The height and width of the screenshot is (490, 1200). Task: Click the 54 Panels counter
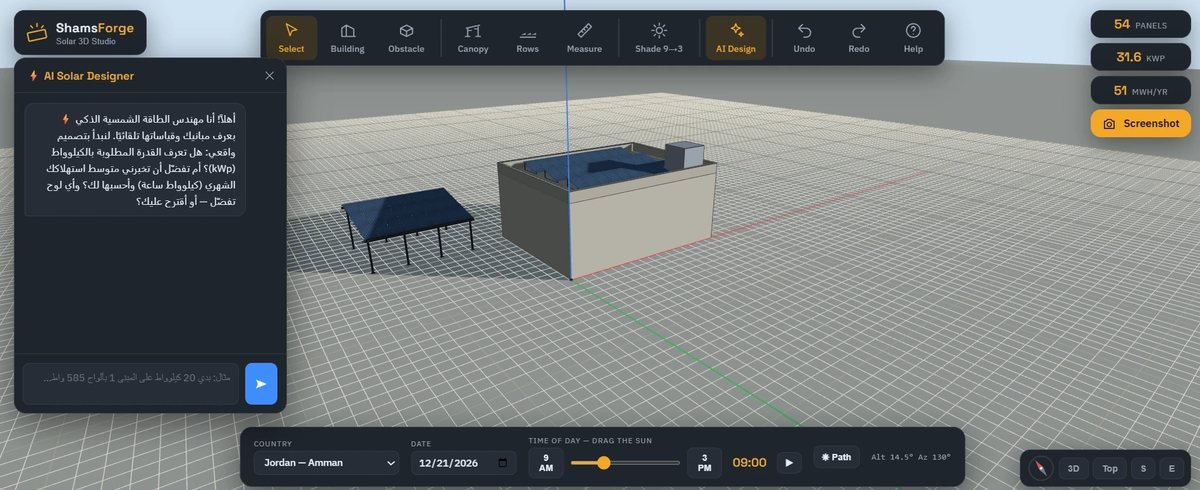[x=1141, y=24]
